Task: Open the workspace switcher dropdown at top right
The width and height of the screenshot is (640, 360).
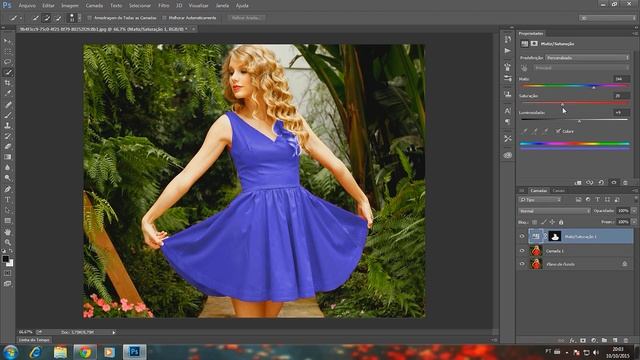Action: [607, 18]
